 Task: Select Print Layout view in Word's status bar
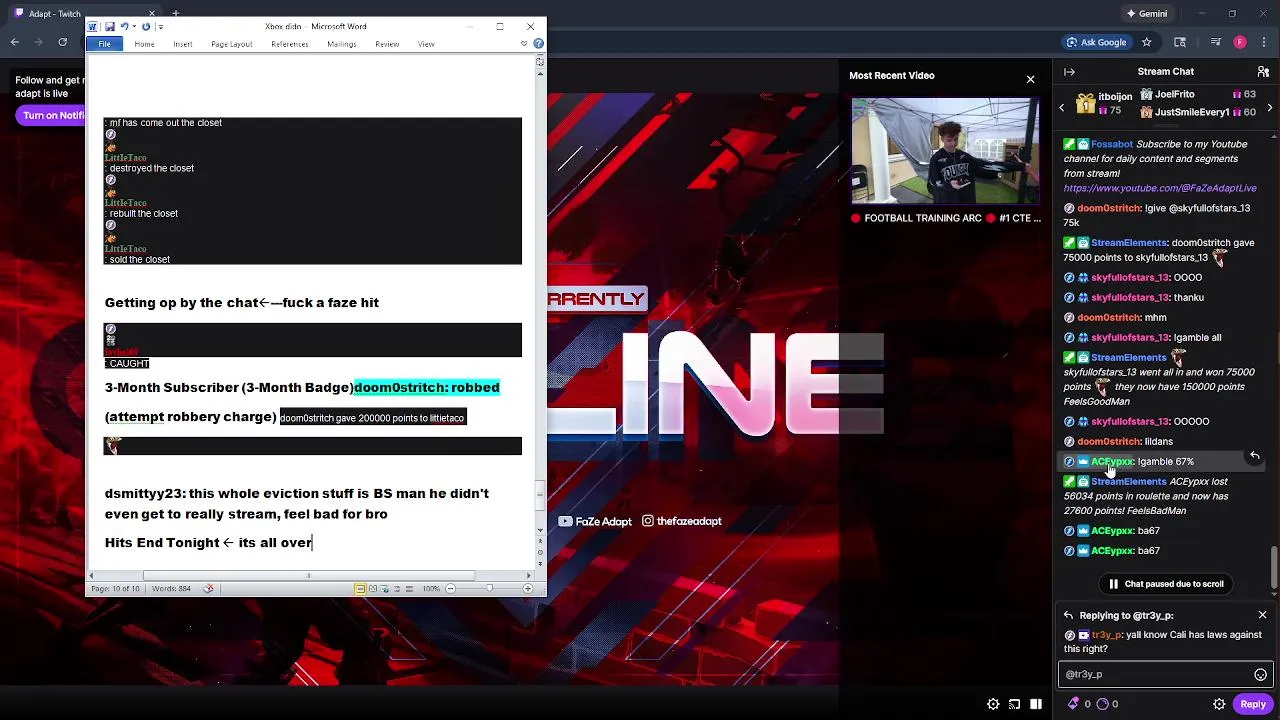pyautogui.click(x=360, y=589)
